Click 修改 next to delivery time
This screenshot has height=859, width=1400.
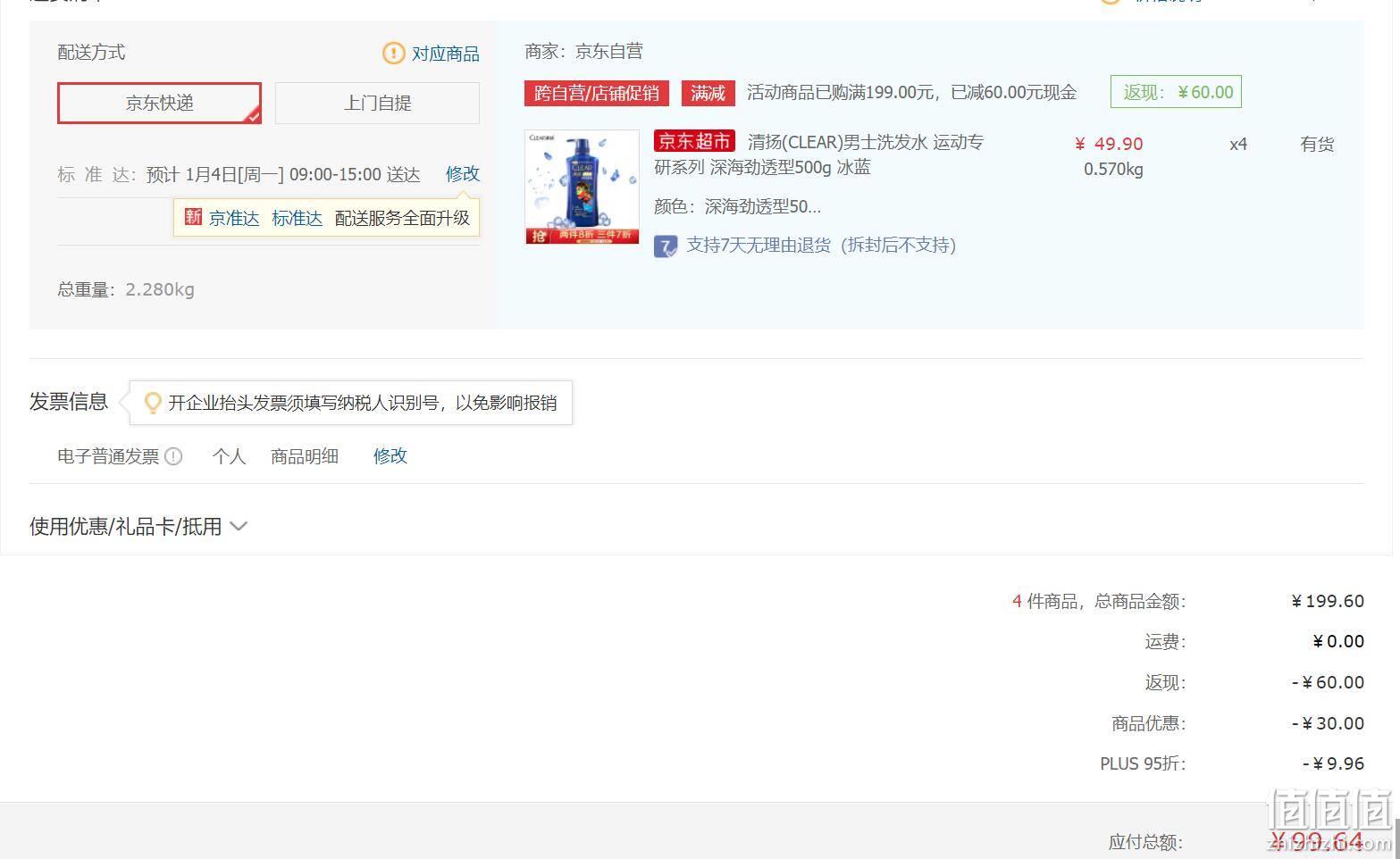click(463, 174)
